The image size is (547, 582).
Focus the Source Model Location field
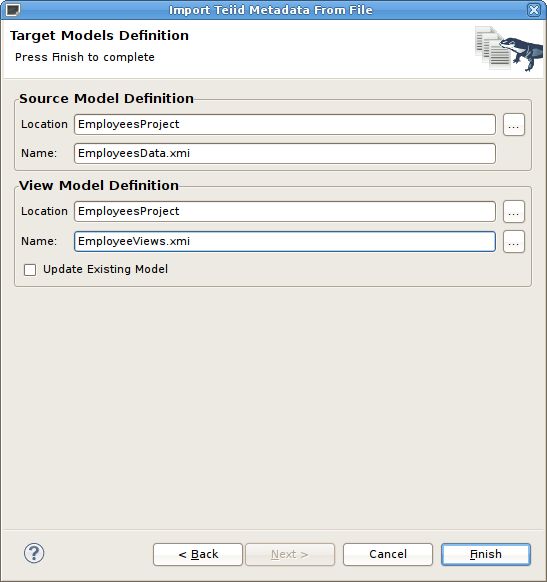click(x=285, y=124)
